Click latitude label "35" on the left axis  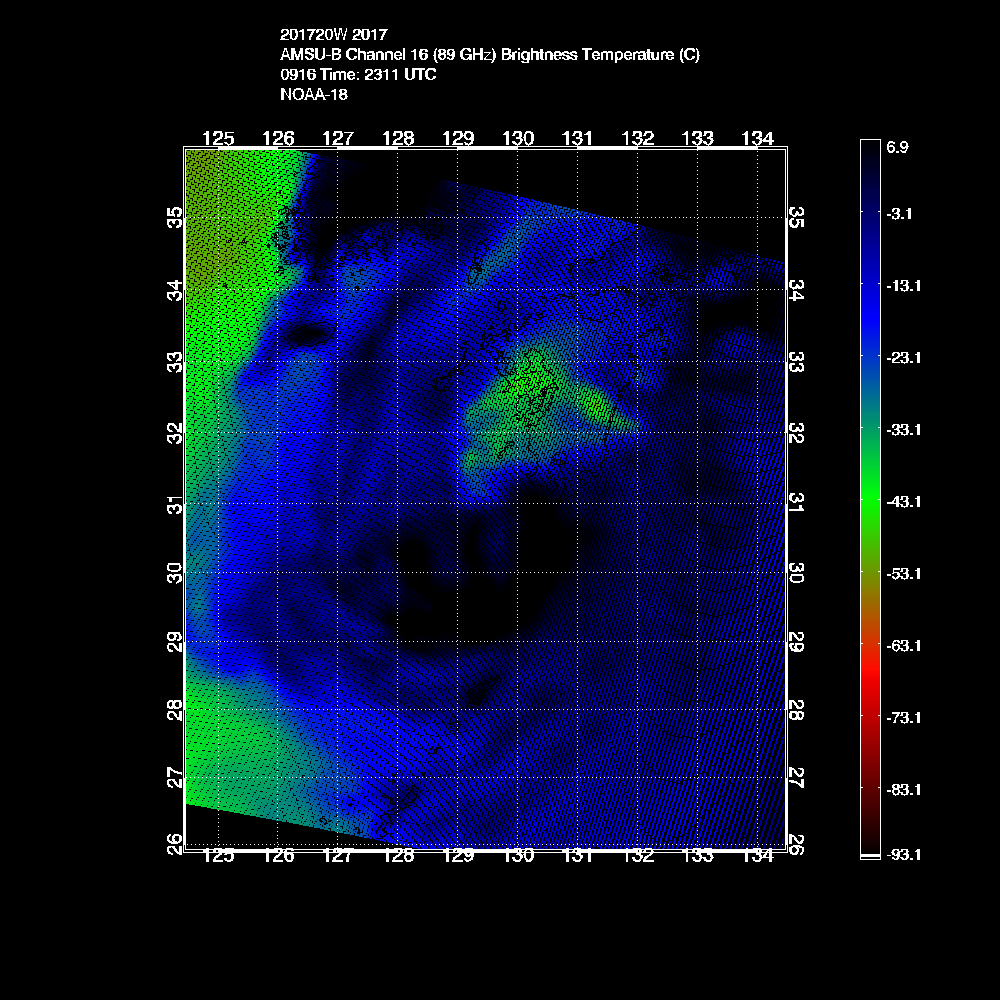pos(175,217)
